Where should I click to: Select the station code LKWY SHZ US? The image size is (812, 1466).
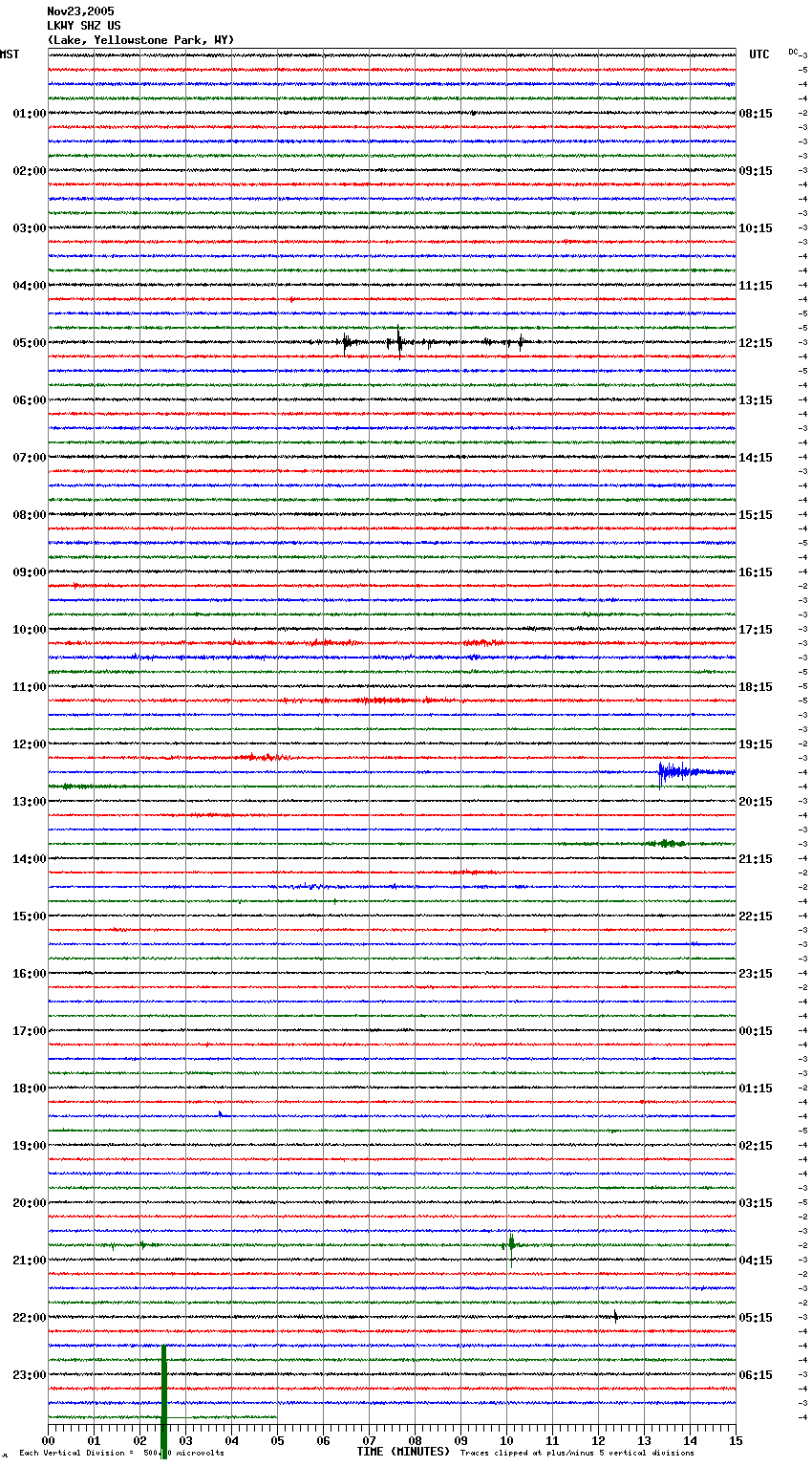(x=84, y=26)
